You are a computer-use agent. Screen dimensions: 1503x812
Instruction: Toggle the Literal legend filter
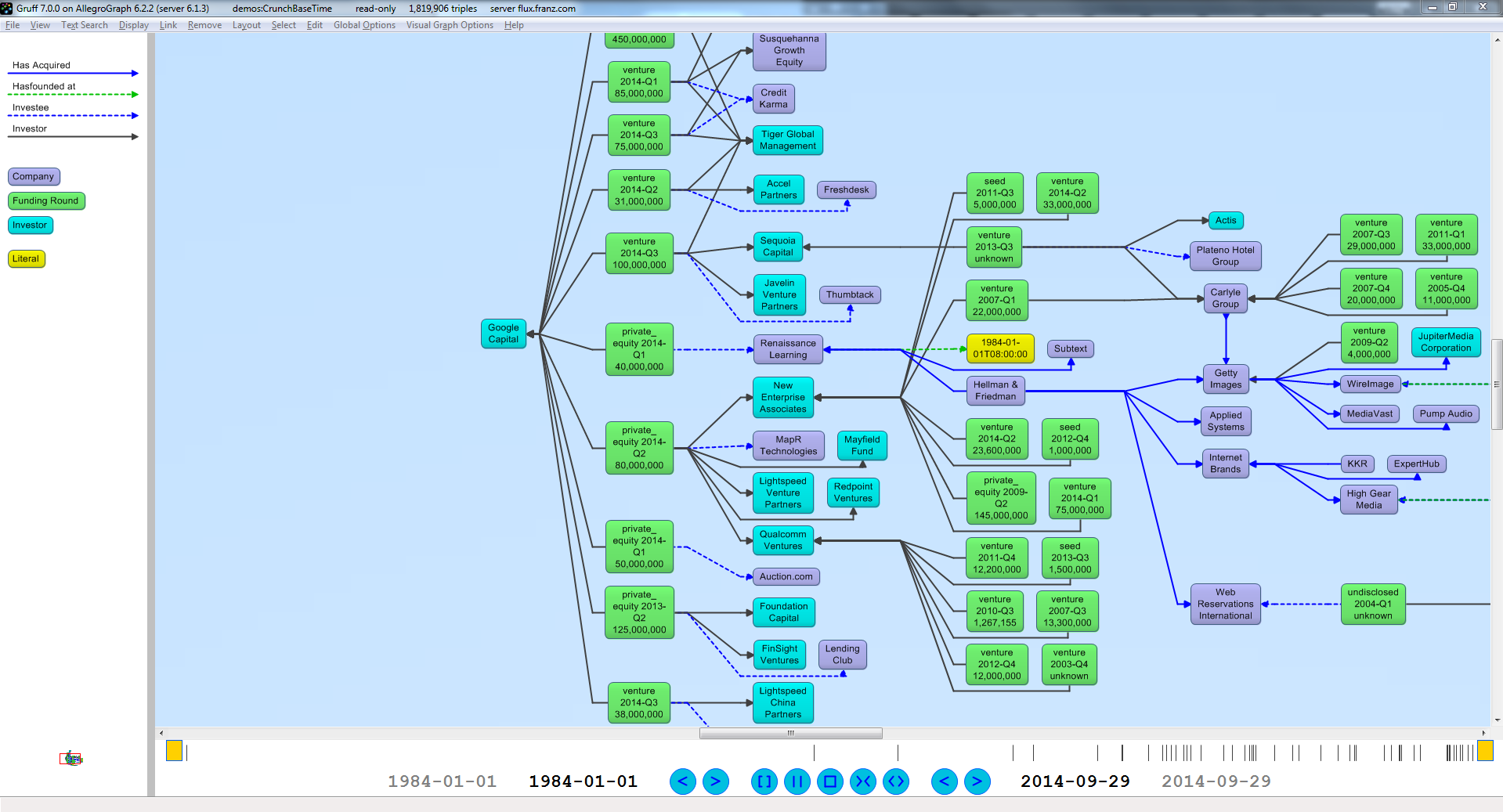coord(26,258)
